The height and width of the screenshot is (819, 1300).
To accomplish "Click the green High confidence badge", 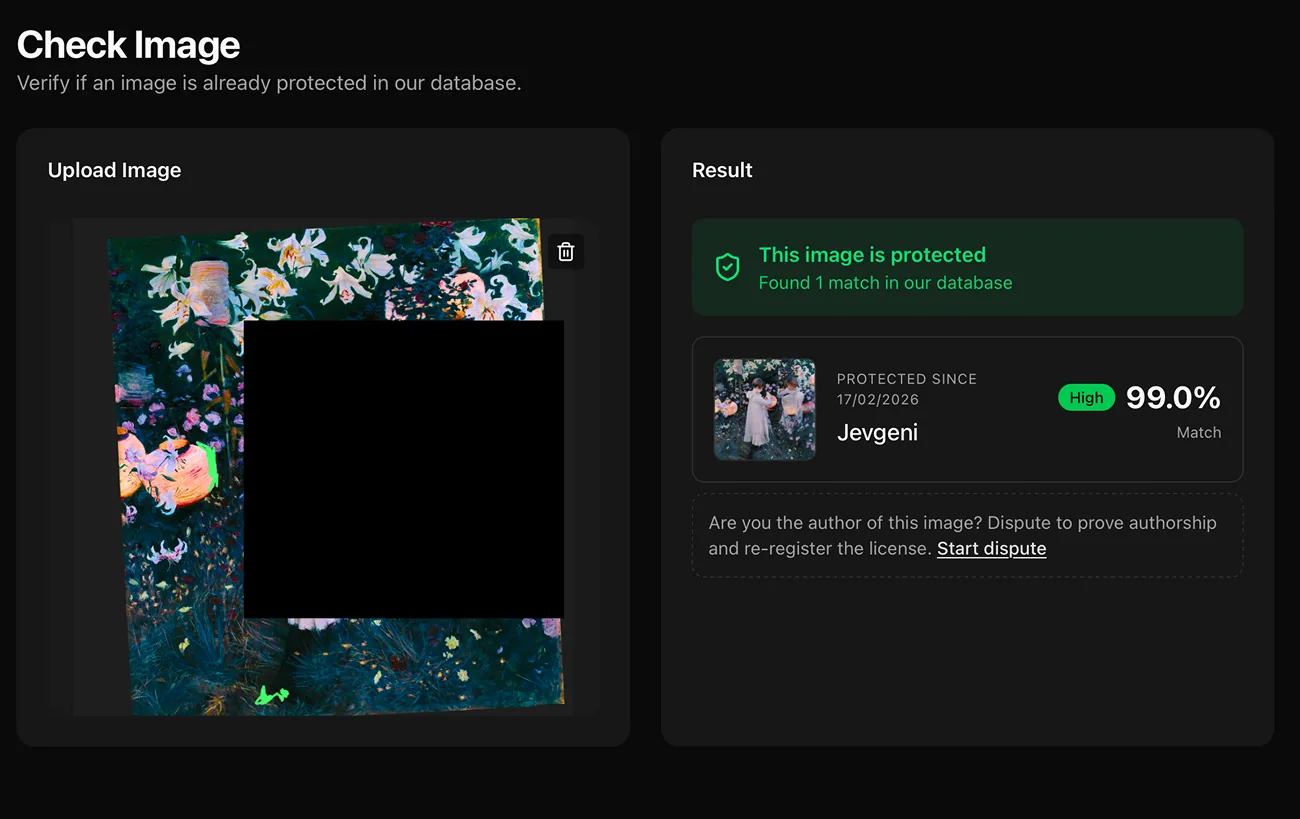I will coord(1086,397).
